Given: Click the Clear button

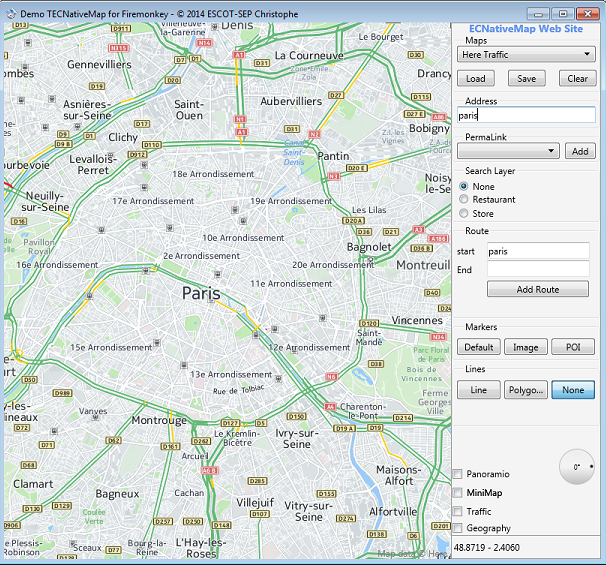Looking at the screenshot, I should click(577, 79).
